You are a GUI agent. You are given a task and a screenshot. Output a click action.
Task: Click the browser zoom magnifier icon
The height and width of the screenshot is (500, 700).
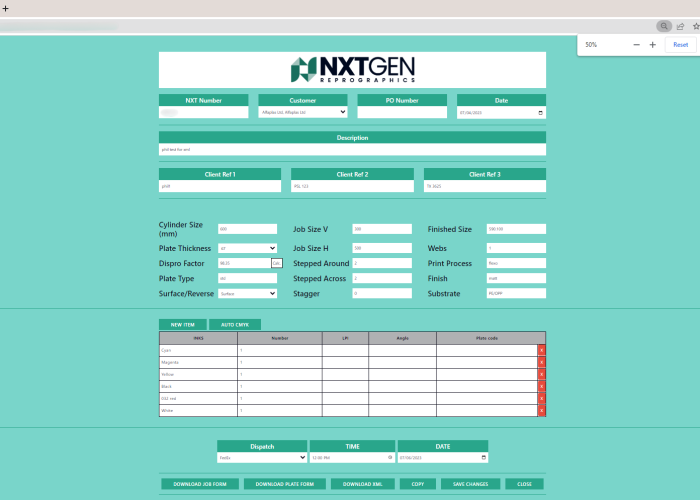tap(663, 26)
